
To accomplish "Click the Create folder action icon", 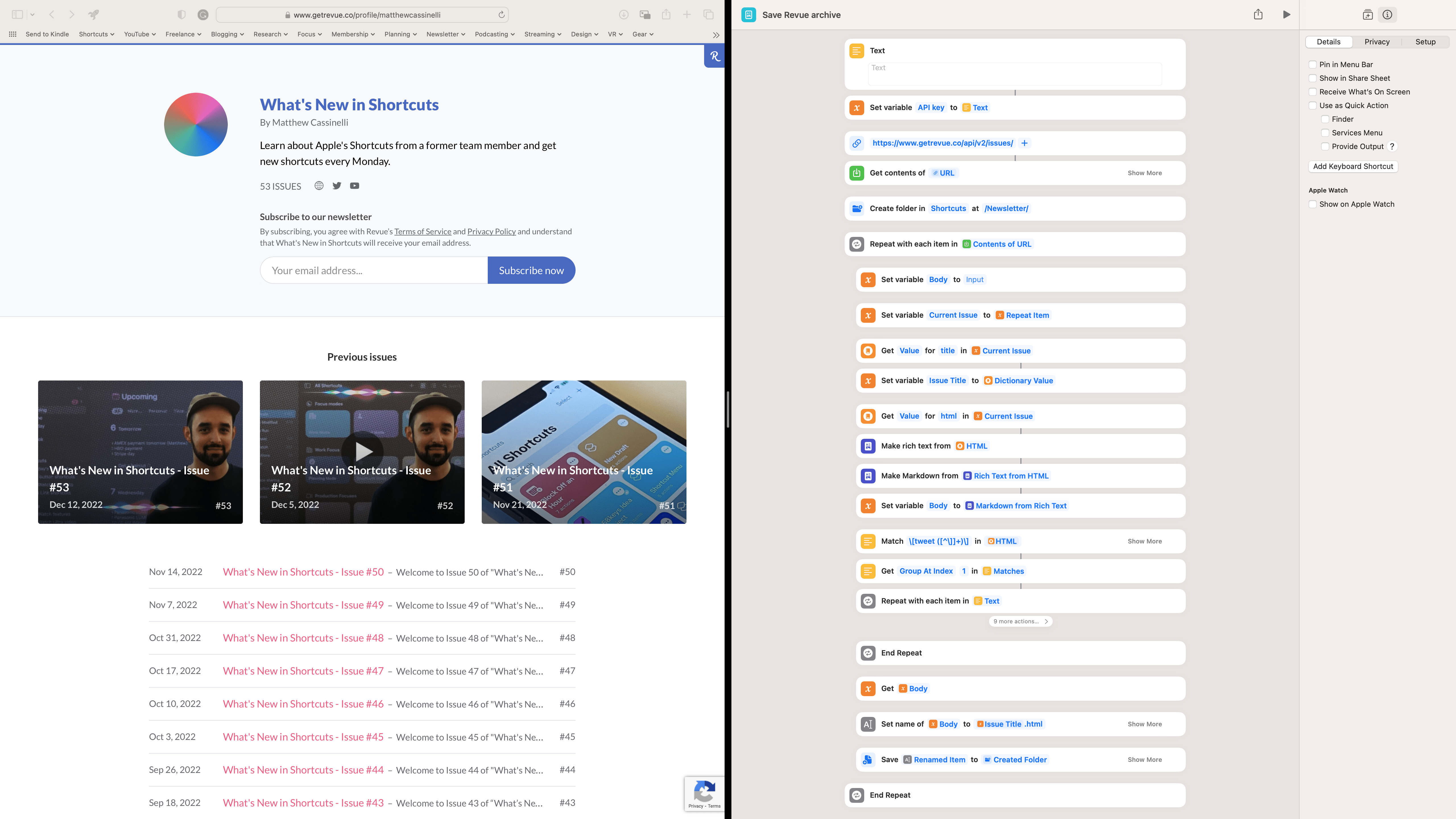I will pos(857,208).
